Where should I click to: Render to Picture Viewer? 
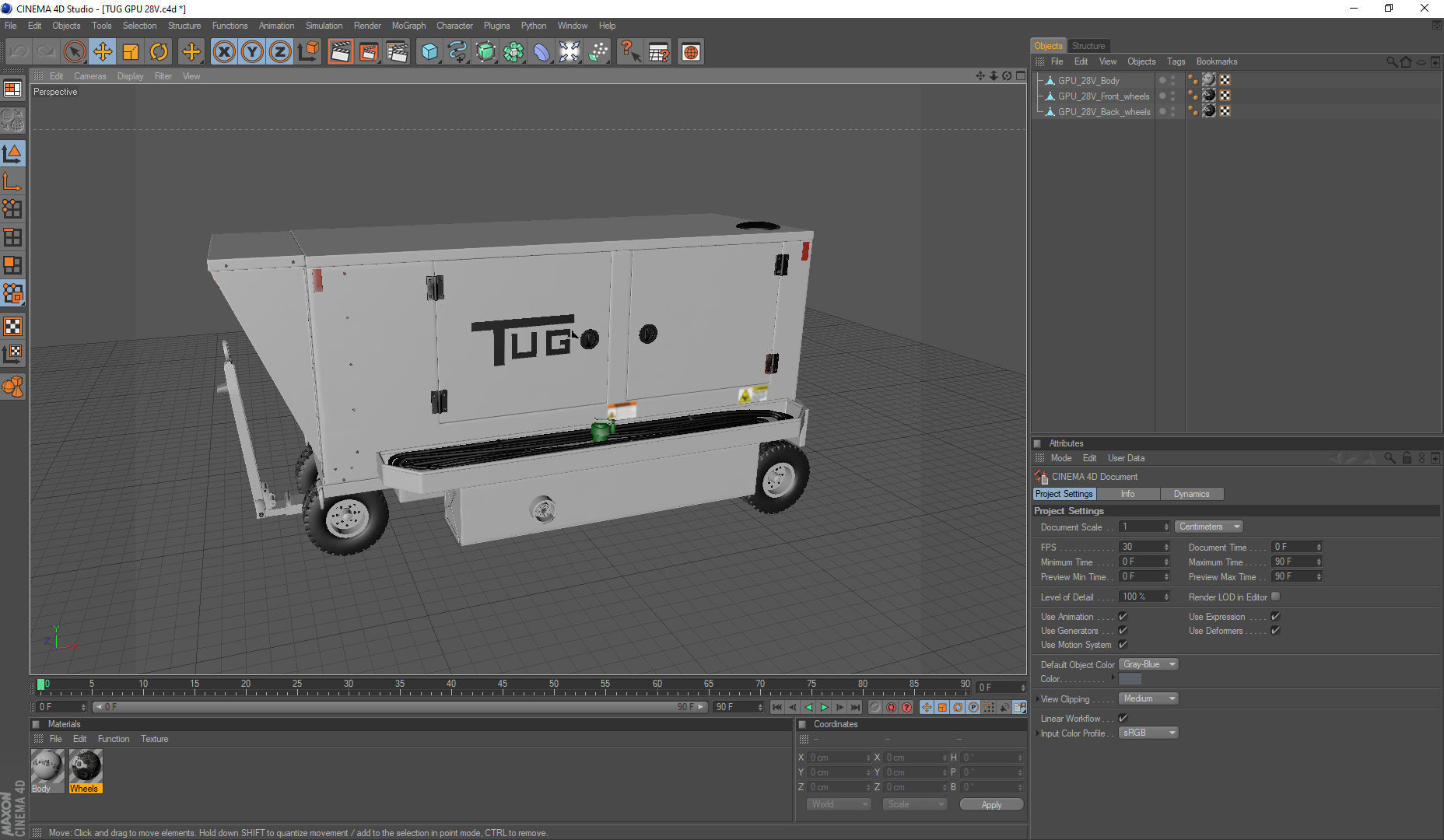[x=369, y=52]
